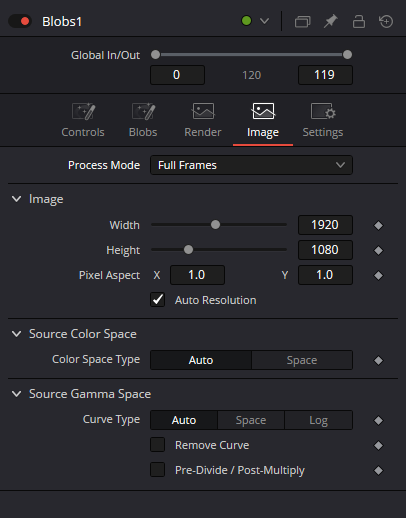This screenshot has width=406, height=518.
Task: Click the Global In/Out right handle
Action: coord(347,55)
